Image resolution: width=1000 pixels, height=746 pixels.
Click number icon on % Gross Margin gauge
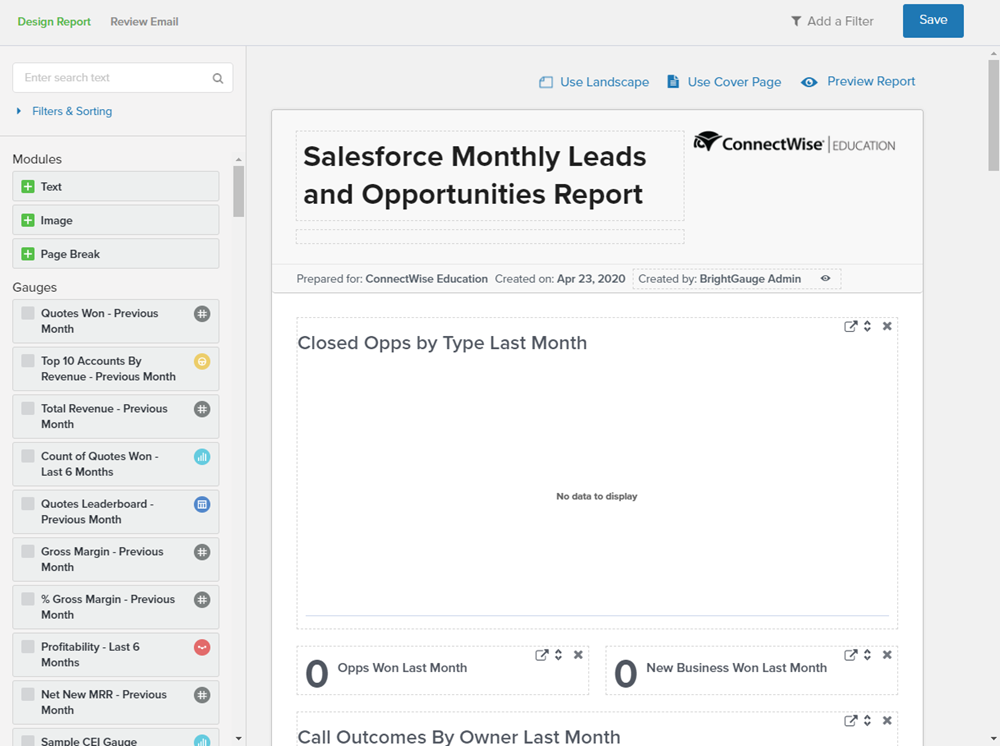pyautogui.click(x=202, y=599)
